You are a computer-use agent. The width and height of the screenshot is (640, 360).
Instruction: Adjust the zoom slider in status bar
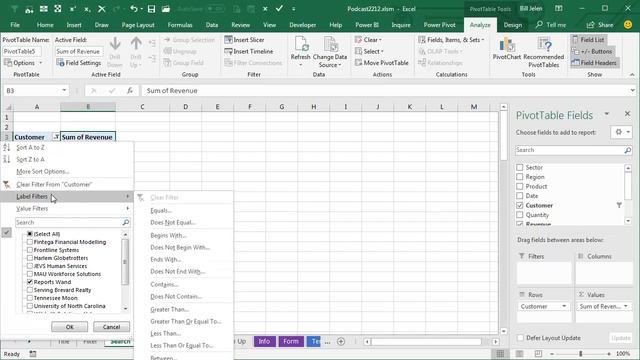(580, 353)
